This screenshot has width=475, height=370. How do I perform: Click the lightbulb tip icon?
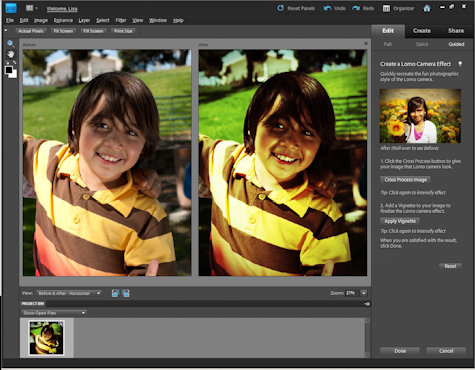click(x=460, y=64)
